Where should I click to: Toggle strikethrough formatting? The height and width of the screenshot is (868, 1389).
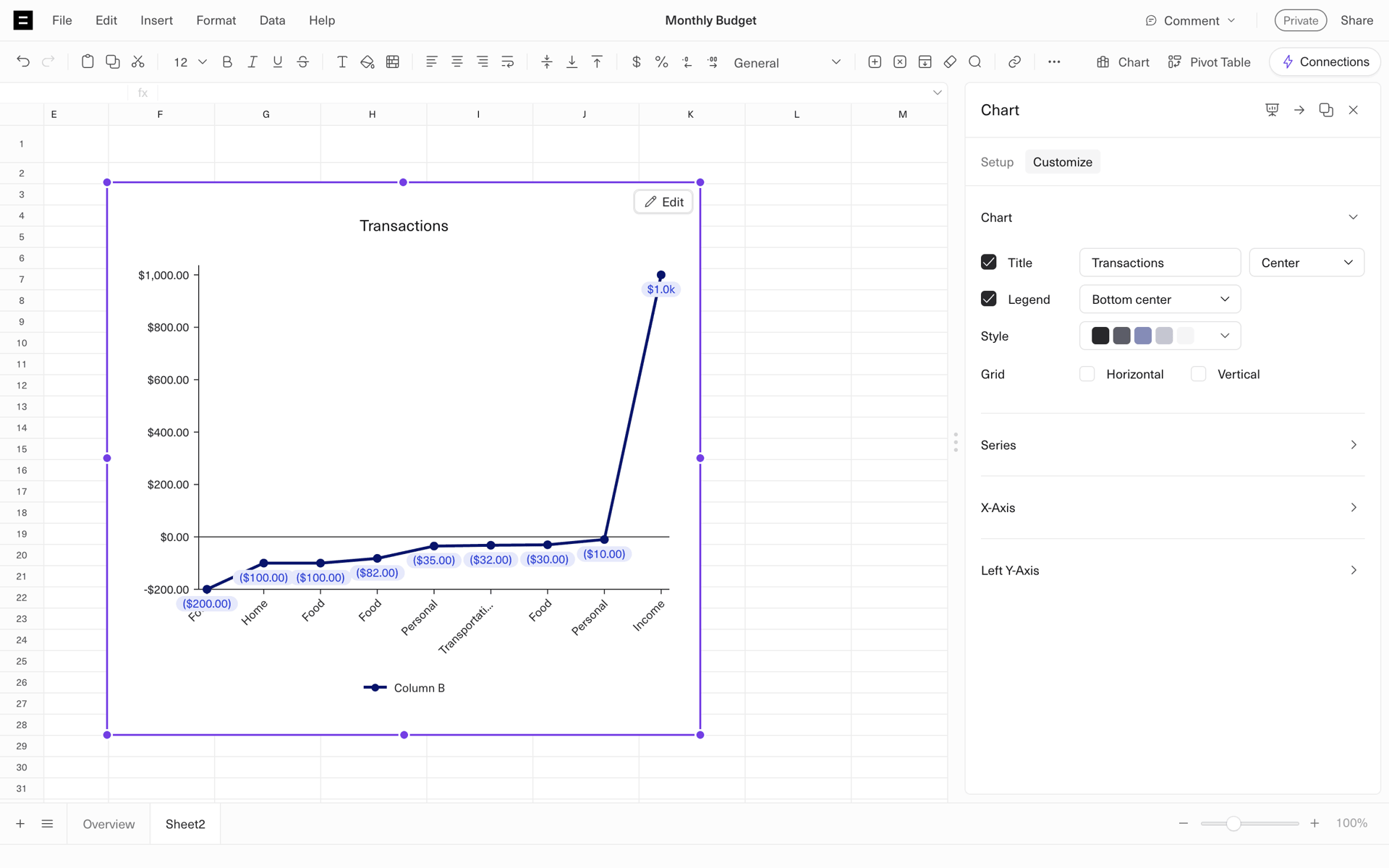point(303,62)
